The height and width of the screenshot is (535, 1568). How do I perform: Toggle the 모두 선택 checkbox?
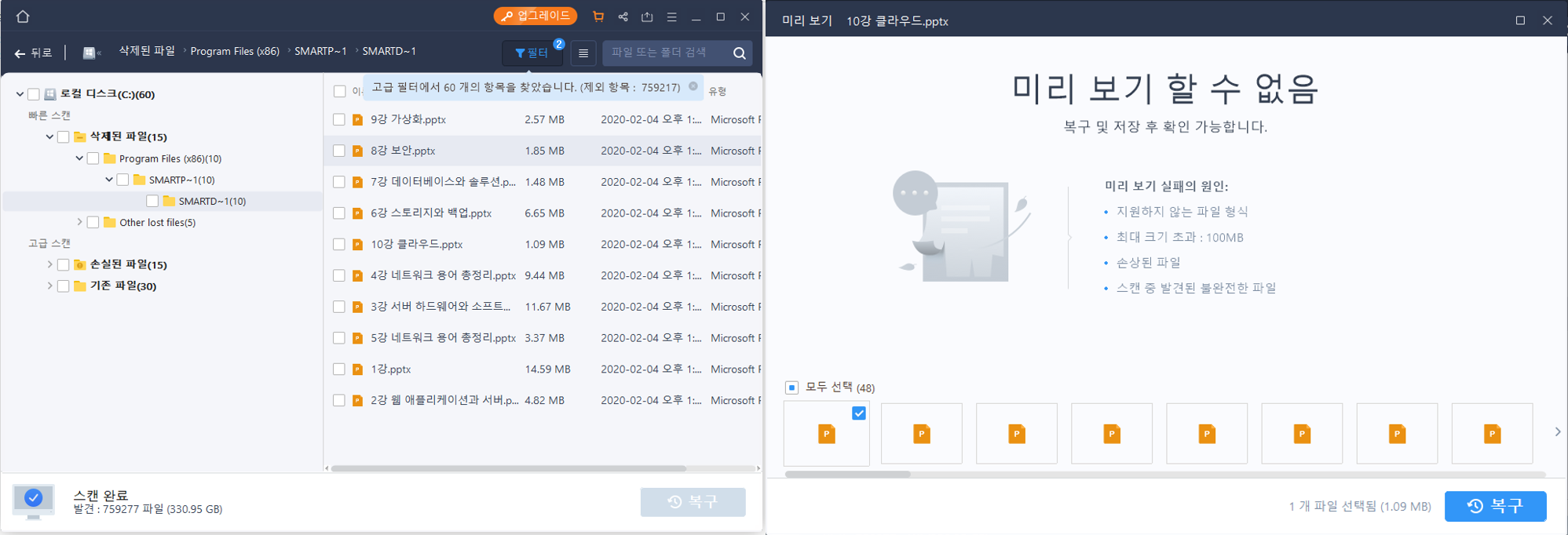click(792, 388)
